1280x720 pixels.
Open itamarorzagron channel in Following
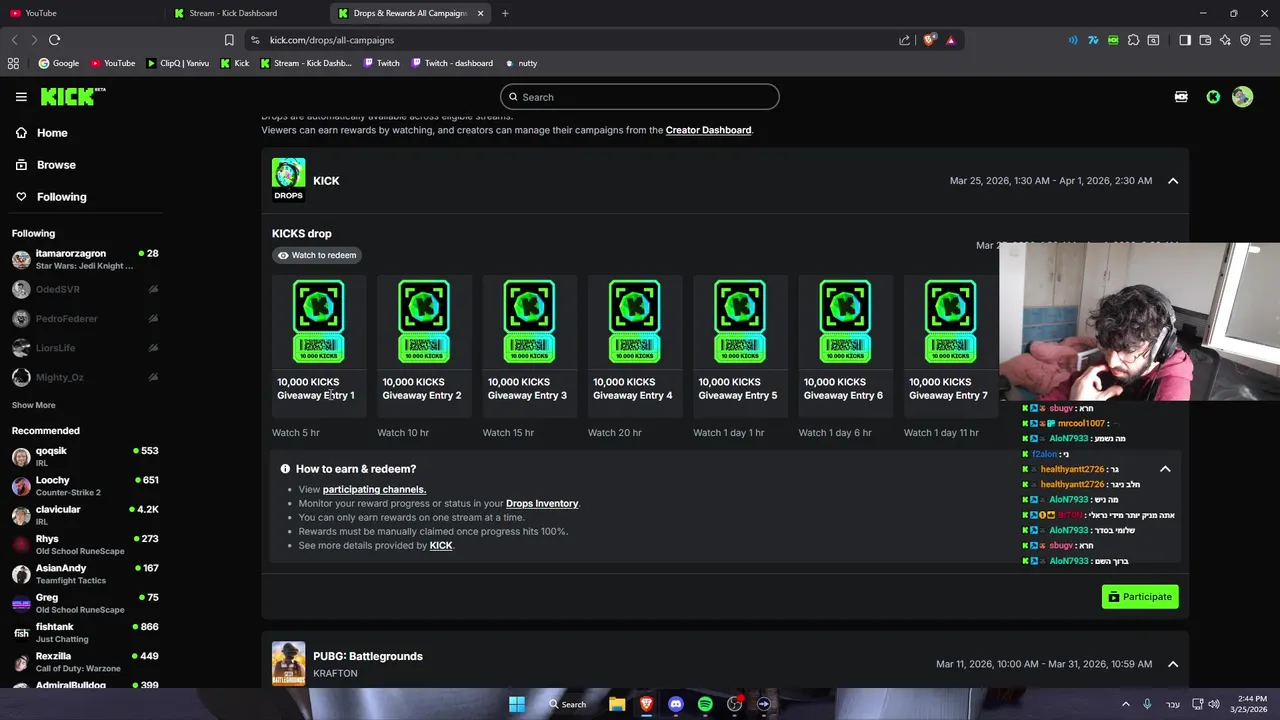[x=84, y=259]
